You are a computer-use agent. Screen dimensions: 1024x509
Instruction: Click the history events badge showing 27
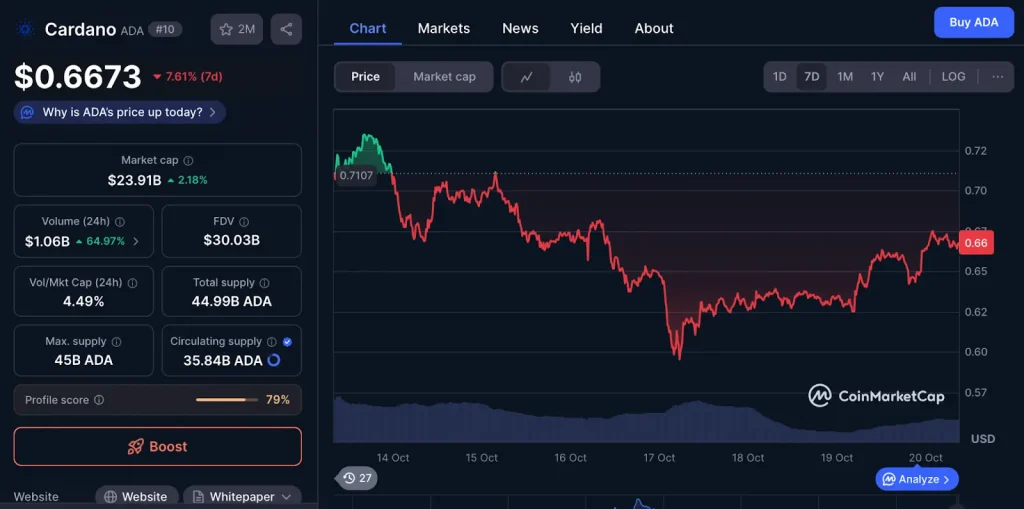357,478
